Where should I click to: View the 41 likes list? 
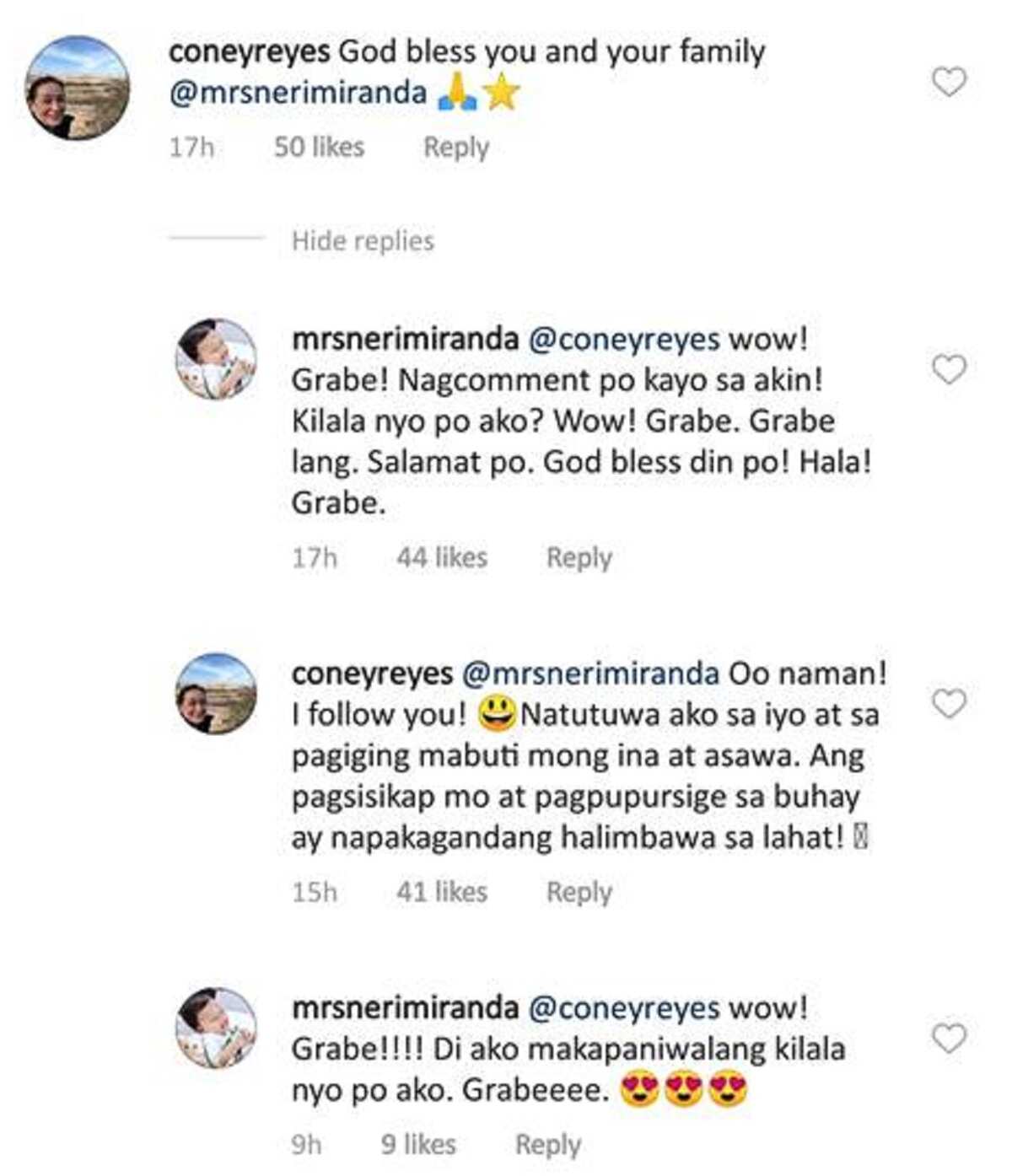(x=442, y=892)
